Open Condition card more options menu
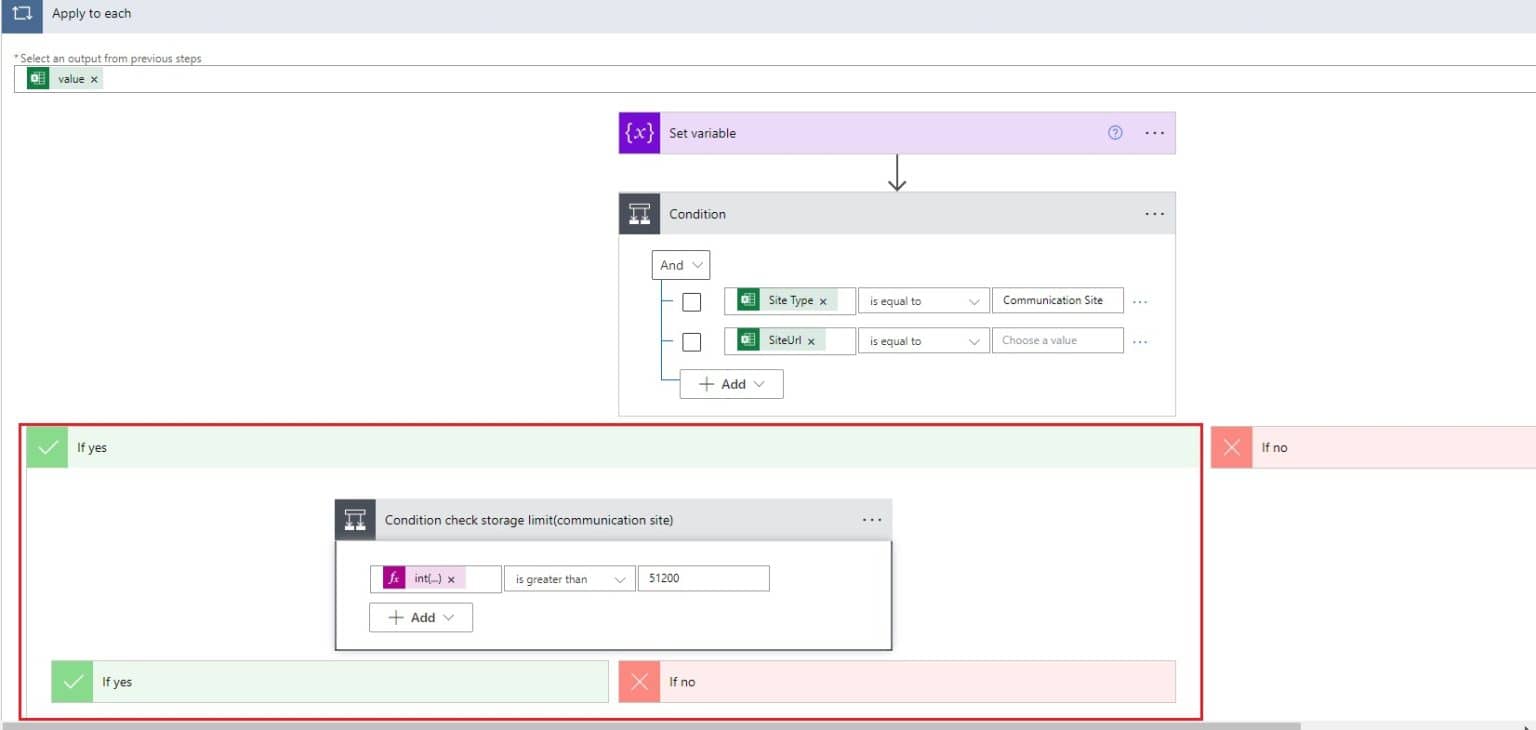Image resolution: width=1536 pixels, height=730 pixels. pos(1154,214)
